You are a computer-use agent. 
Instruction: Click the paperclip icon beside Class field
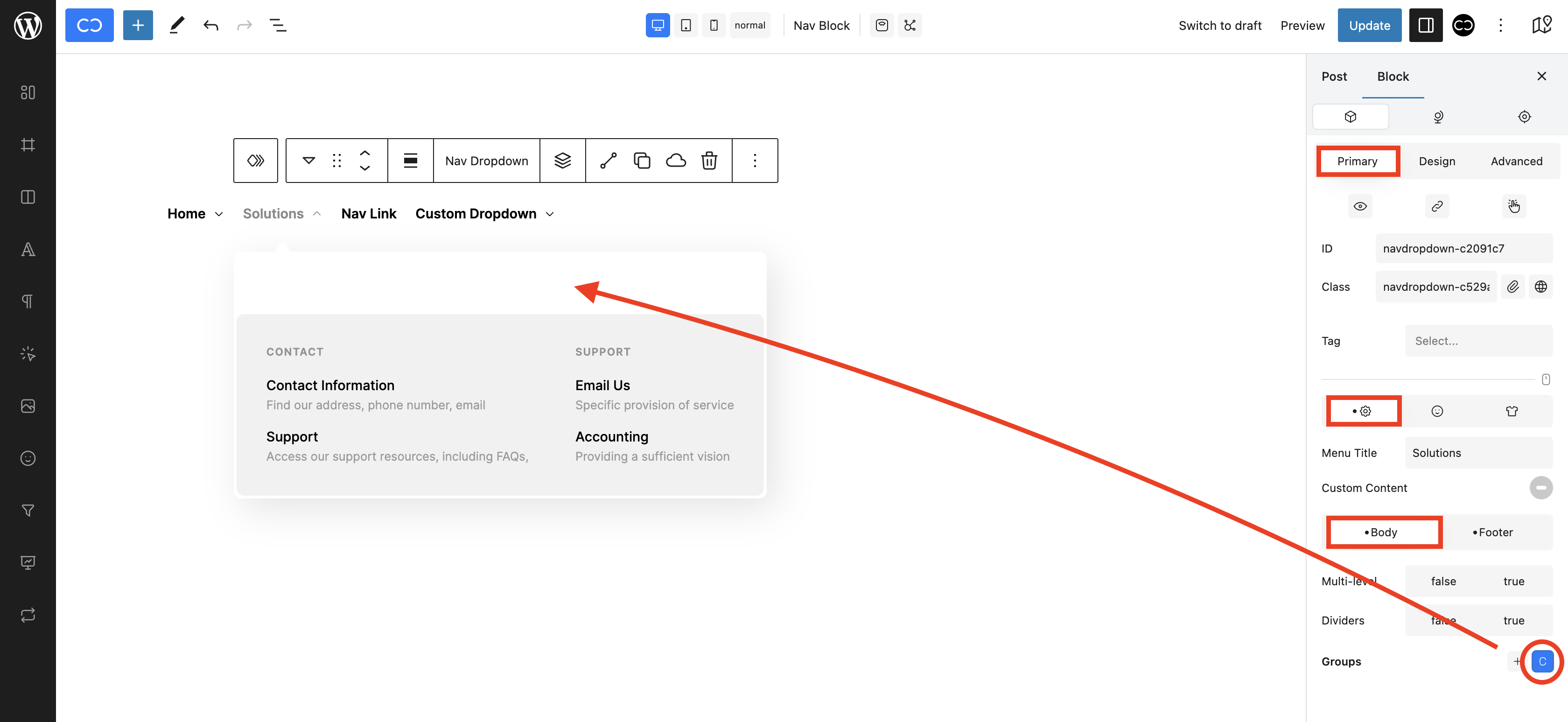[1512, 287]
